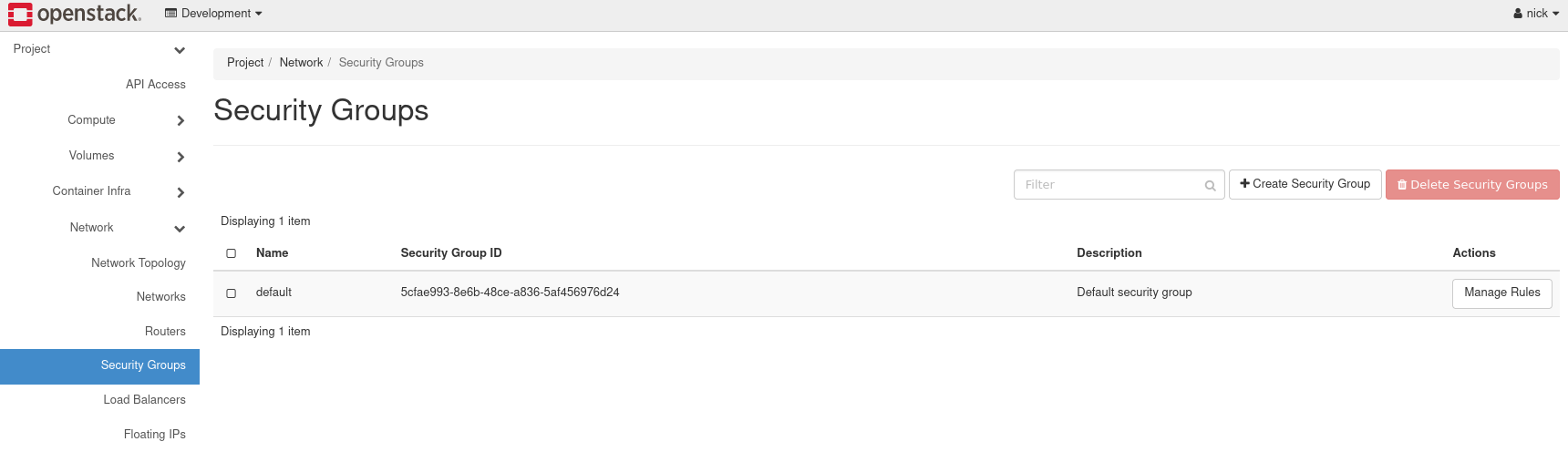
Task: Click Create Security Group button
Action: coord(1305,184)
